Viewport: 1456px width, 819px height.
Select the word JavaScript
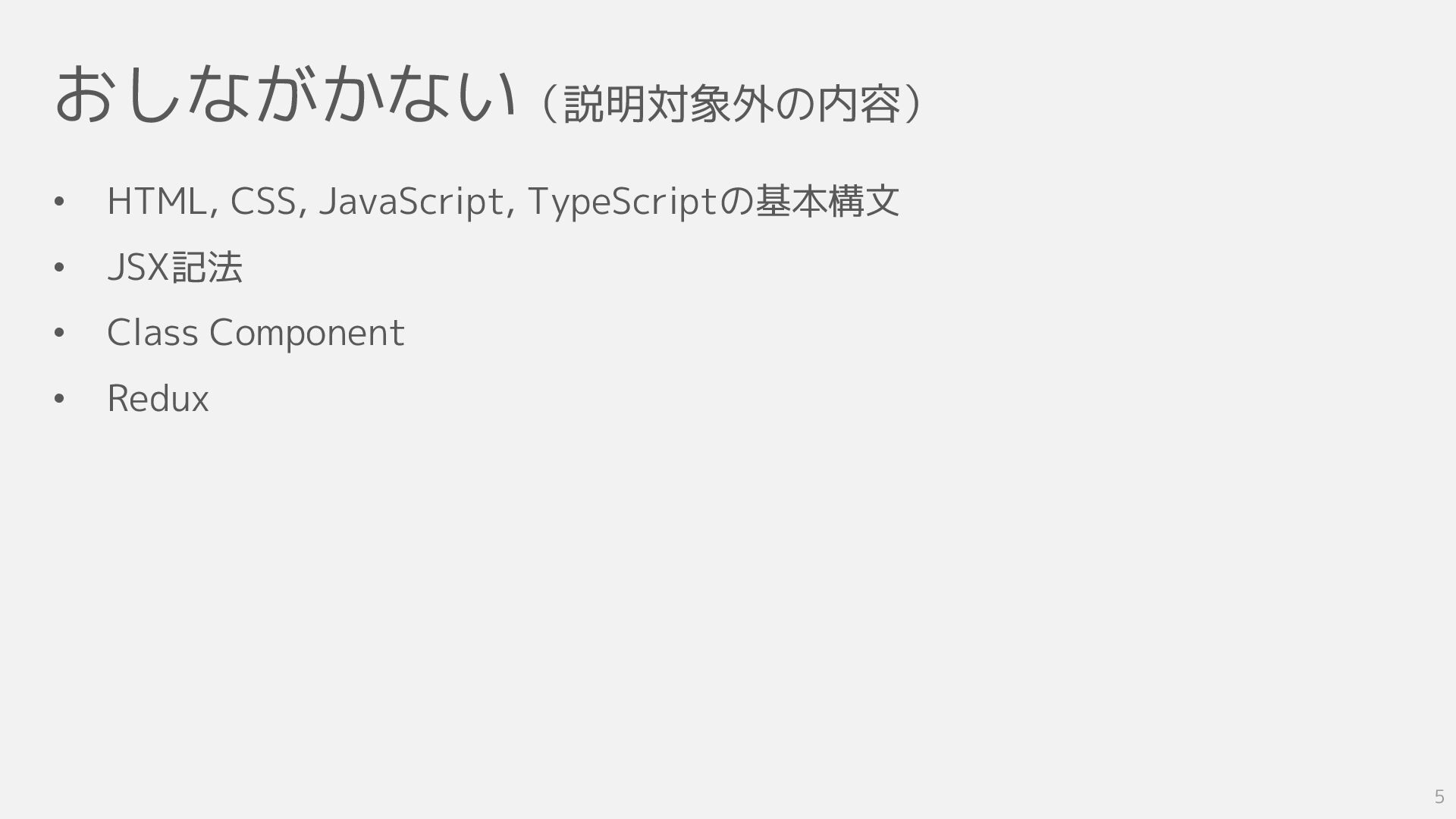pyautogui.click(x=412, y=202)
